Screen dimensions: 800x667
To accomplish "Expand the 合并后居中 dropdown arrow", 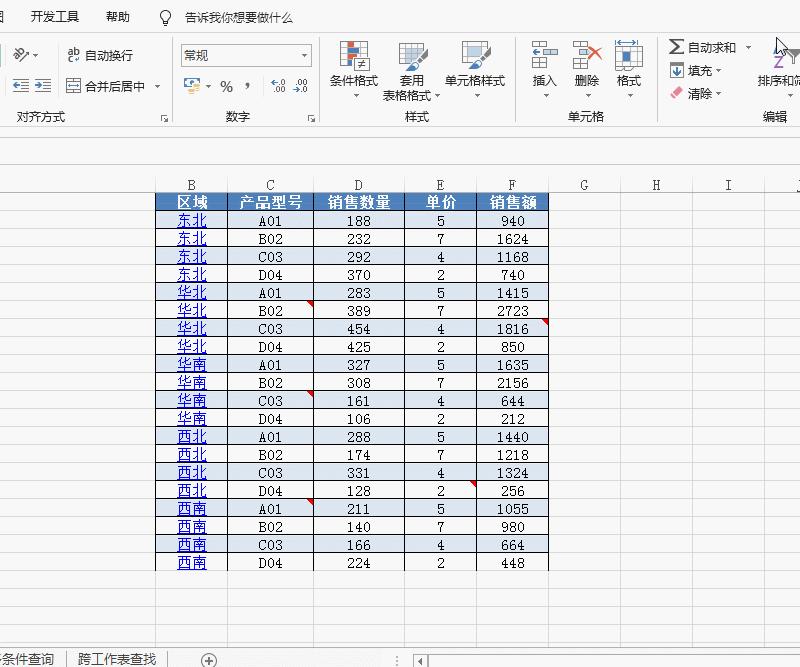I will tap(156, 87).
